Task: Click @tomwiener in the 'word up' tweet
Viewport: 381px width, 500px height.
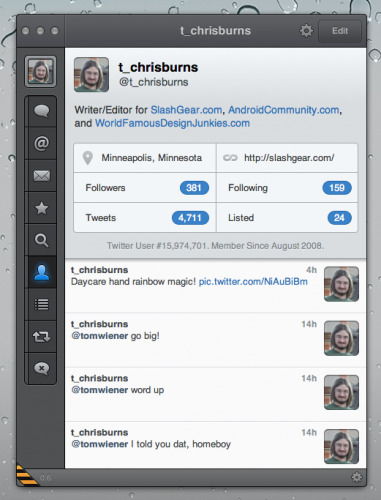Action: [x=99, y=390]
